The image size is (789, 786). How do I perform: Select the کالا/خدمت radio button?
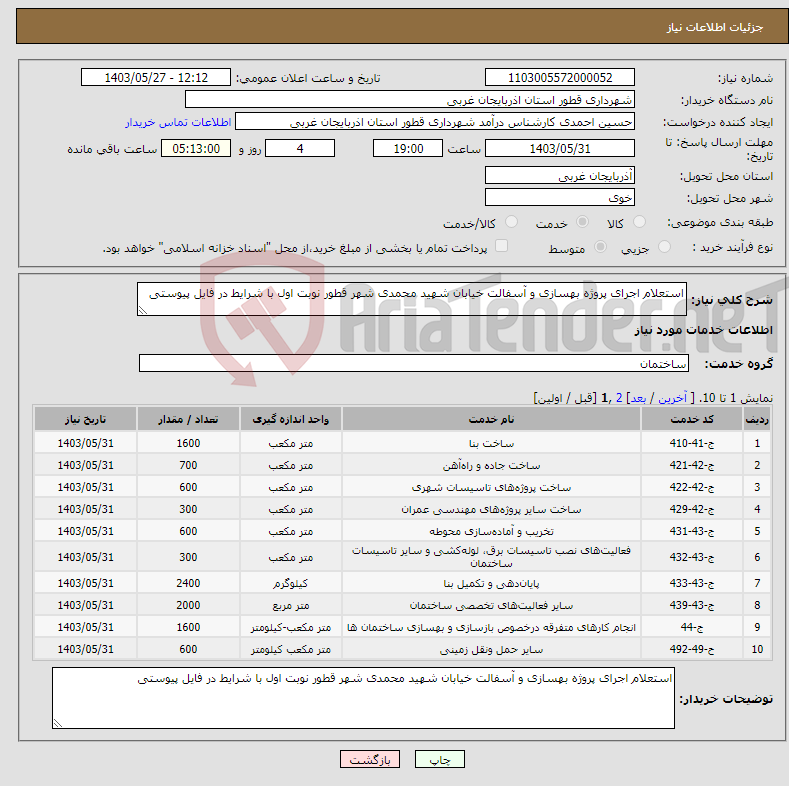pos(511,222)
